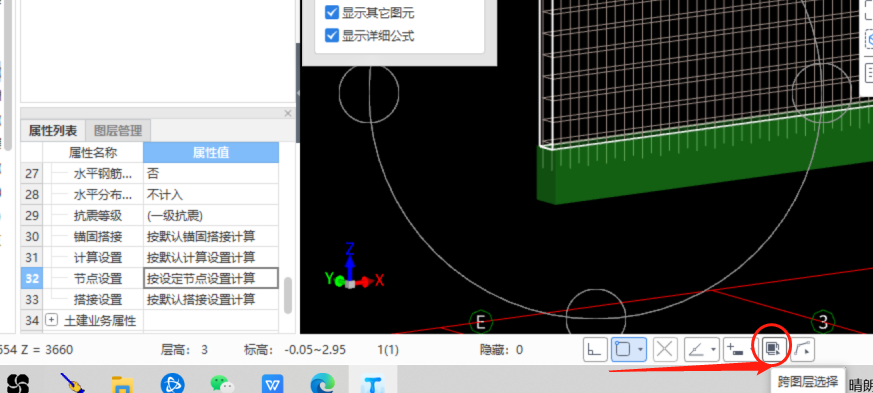Click row number 27 in the property list

point(32,174)
